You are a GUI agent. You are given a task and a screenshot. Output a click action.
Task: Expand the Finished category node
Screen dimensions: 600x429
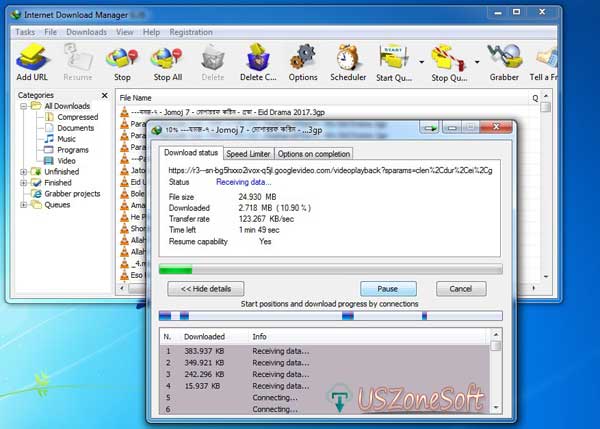point(24,183)
